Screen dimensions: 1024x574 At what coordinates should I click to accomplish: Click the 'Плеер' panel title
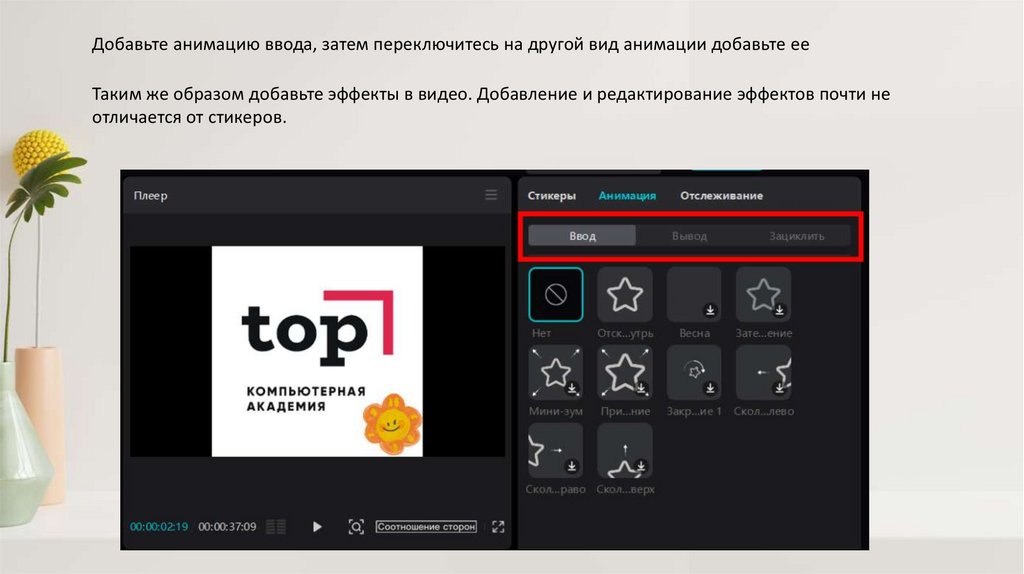click(x=150, y=195)
